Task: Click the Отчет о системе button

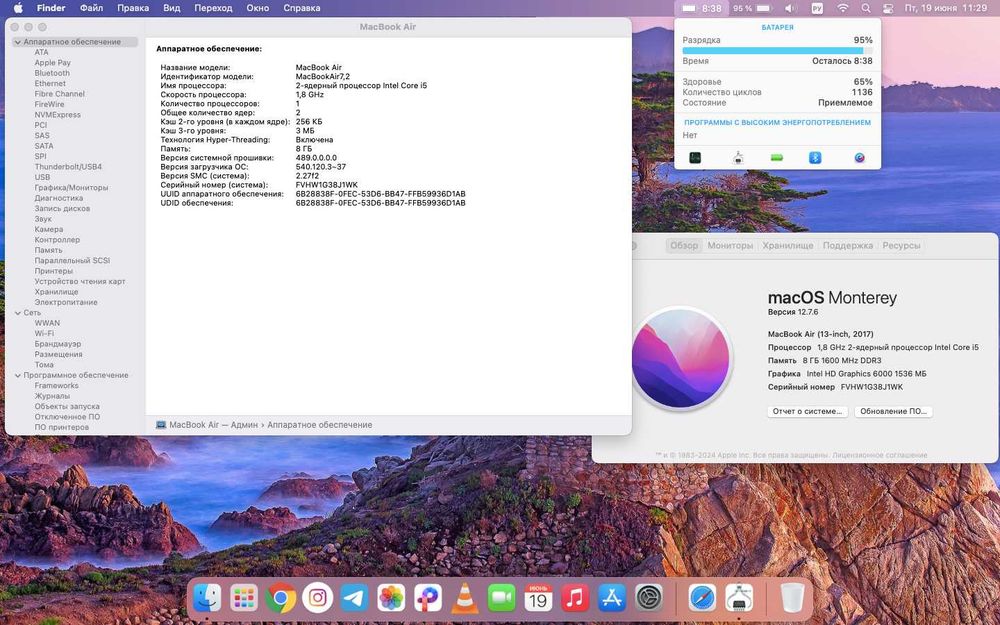Action: tap(807, 411)
